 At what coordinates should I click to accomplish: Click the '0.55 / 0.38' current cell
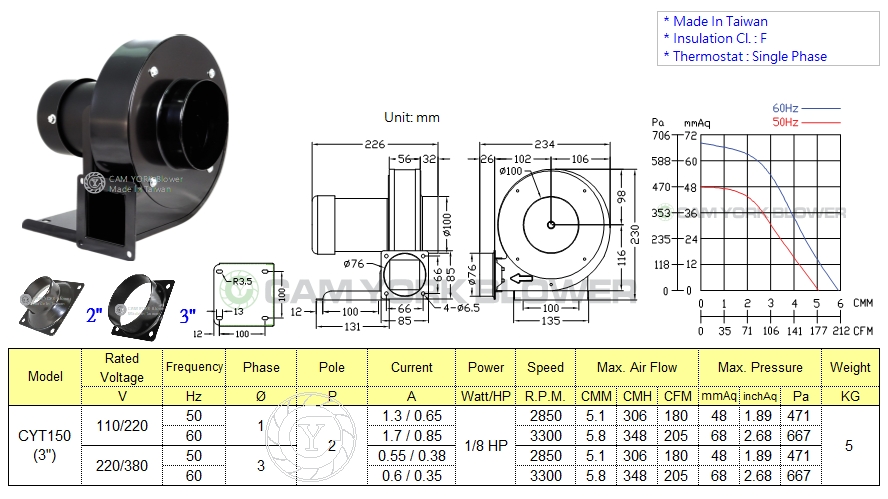point(412,455)
